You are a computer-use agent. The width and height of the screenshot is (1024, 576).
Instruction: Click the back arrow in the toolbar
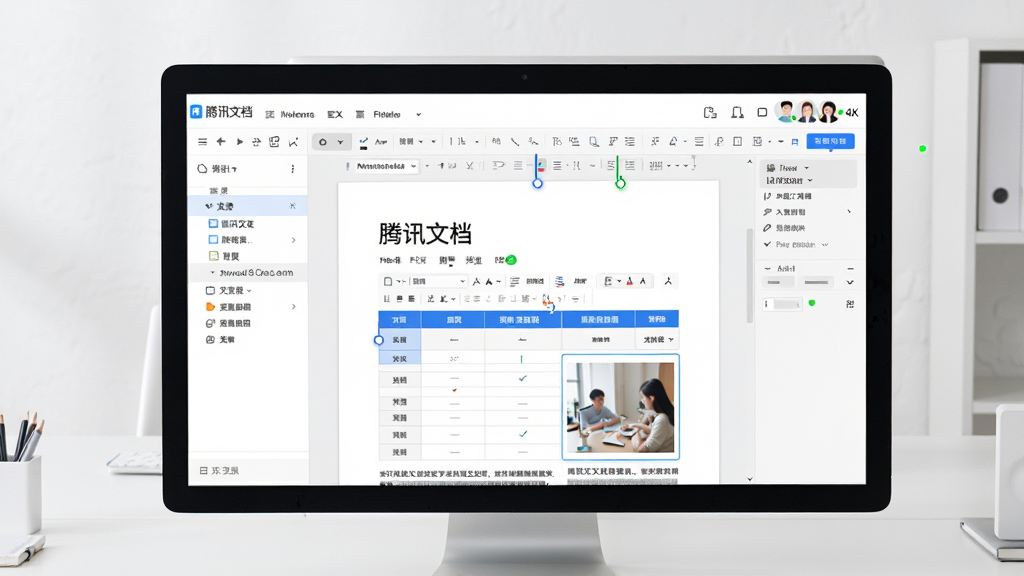click(x=221, y=142)
